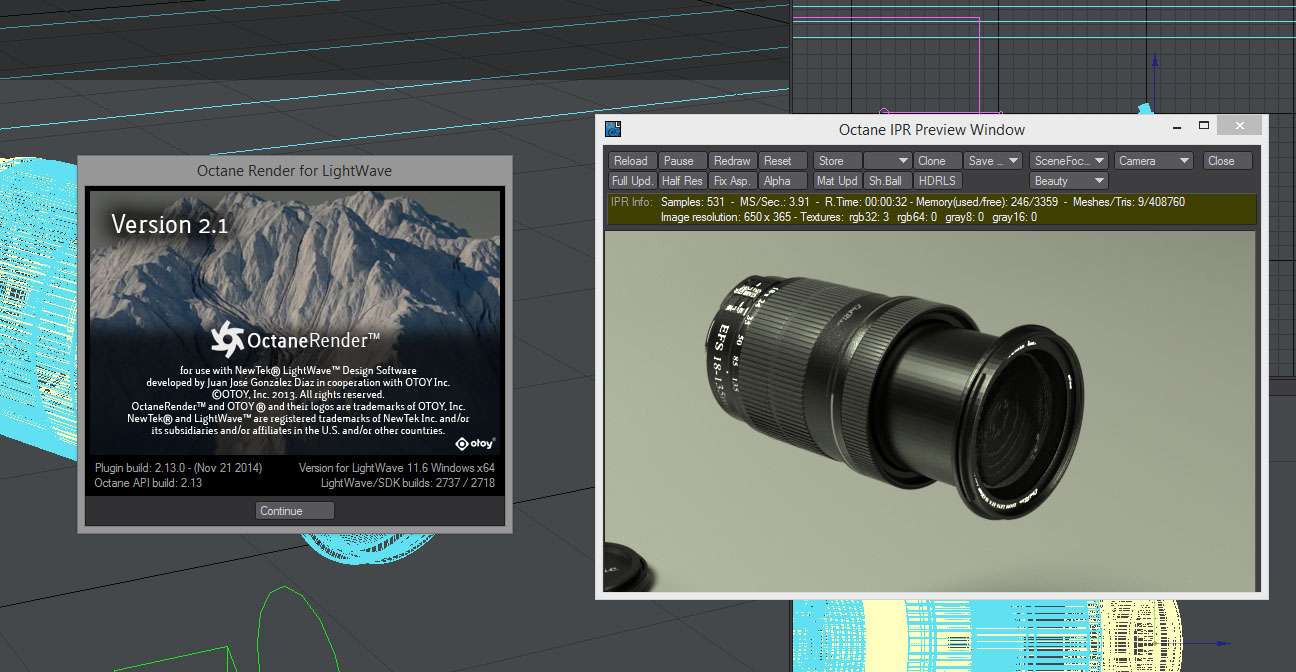Image resolution: width=1296 pixels, height=672 pixels.
Task: Click the 'rgb32: 3' texture count
Action: click(x=868, y=216)
